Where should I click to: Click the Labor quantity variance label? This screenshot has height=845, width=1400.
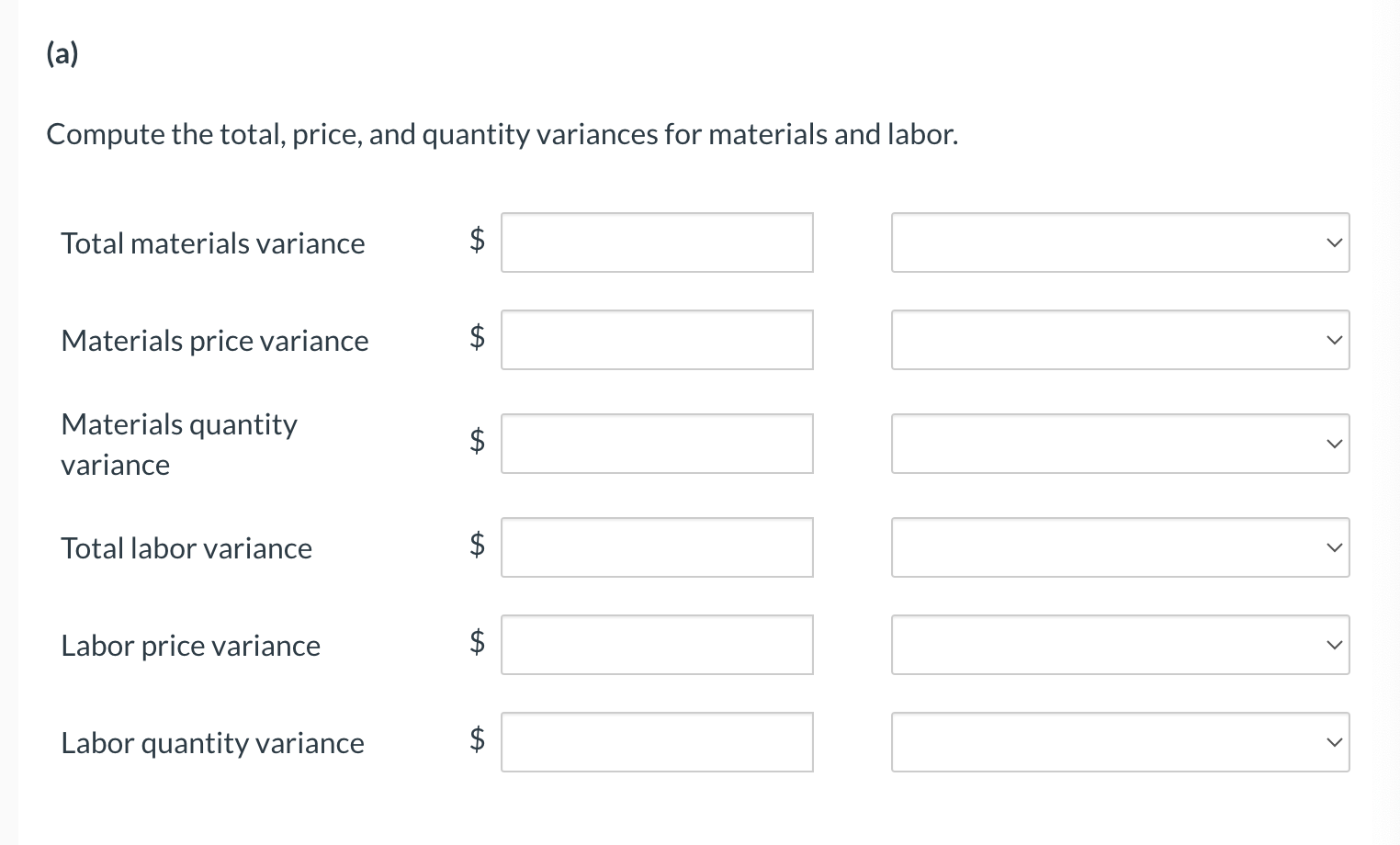click(212, 742)
